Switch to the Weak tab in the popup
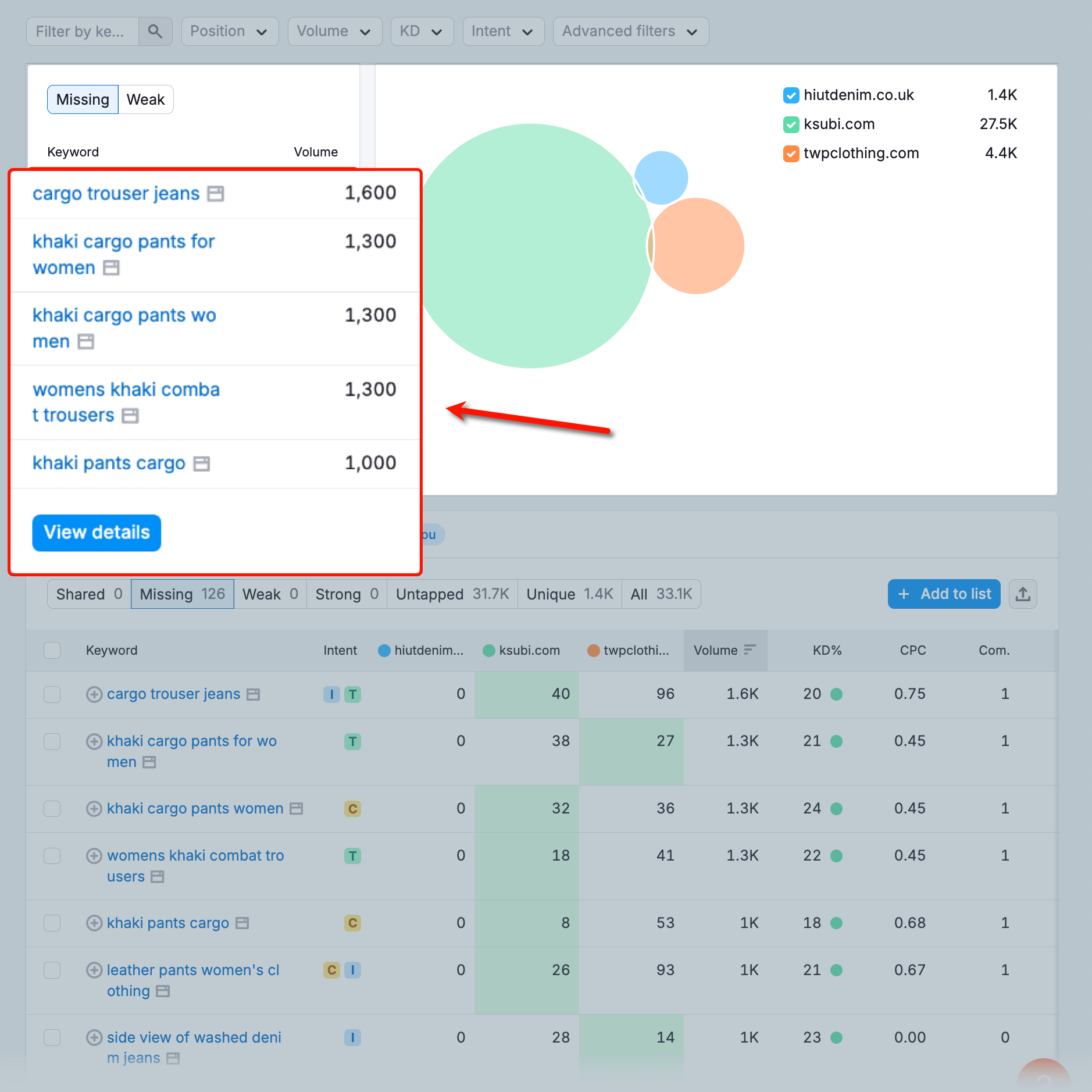 point(145,99)
